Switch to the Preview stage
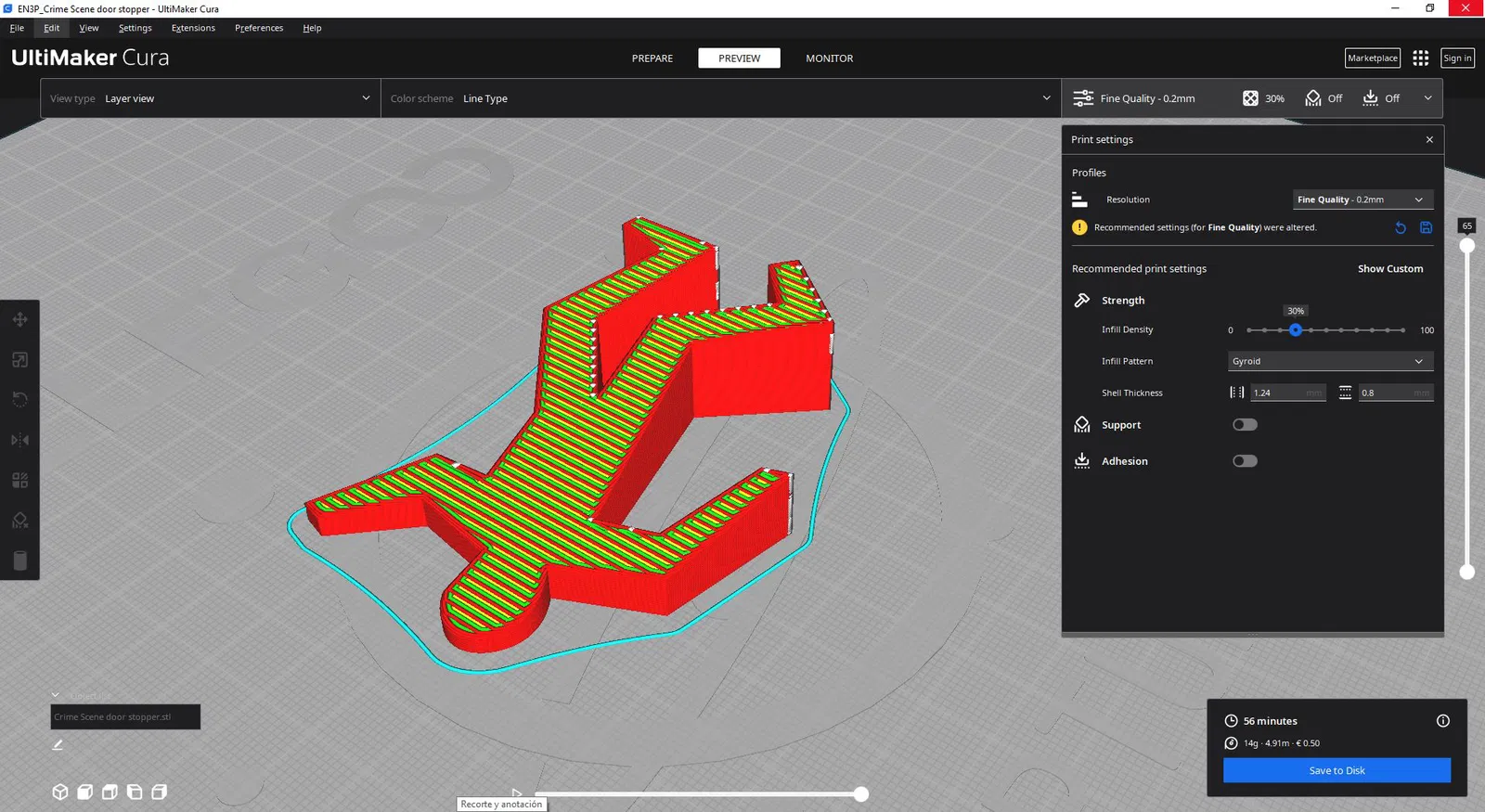The image size is (1485, 812). (740, 58)
